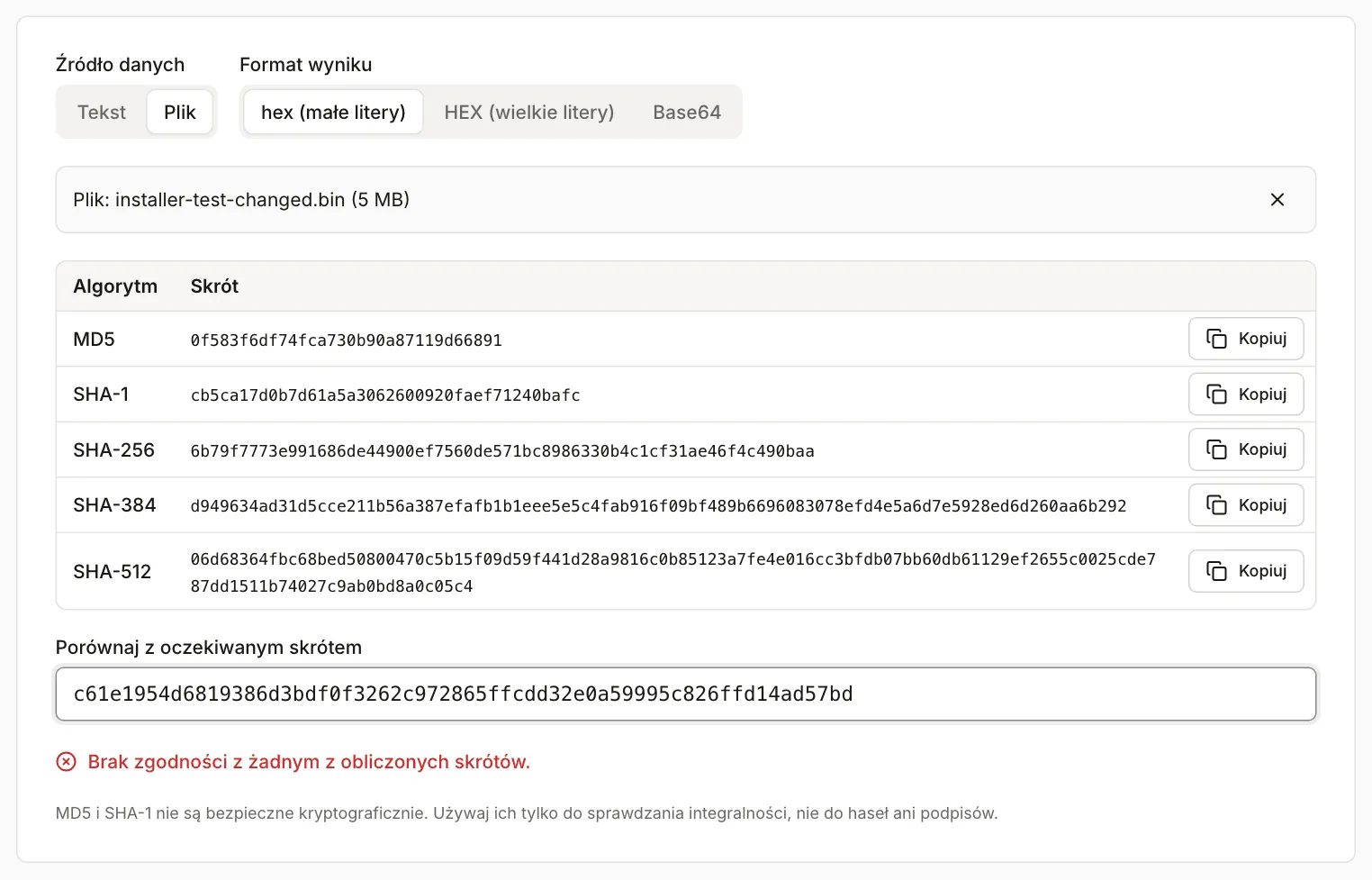The height and width of the screenshot is (880, 1372).
Task: Click the SHA-1 hash value cb5ca17d0b7d...
Action: coord(385,395)
